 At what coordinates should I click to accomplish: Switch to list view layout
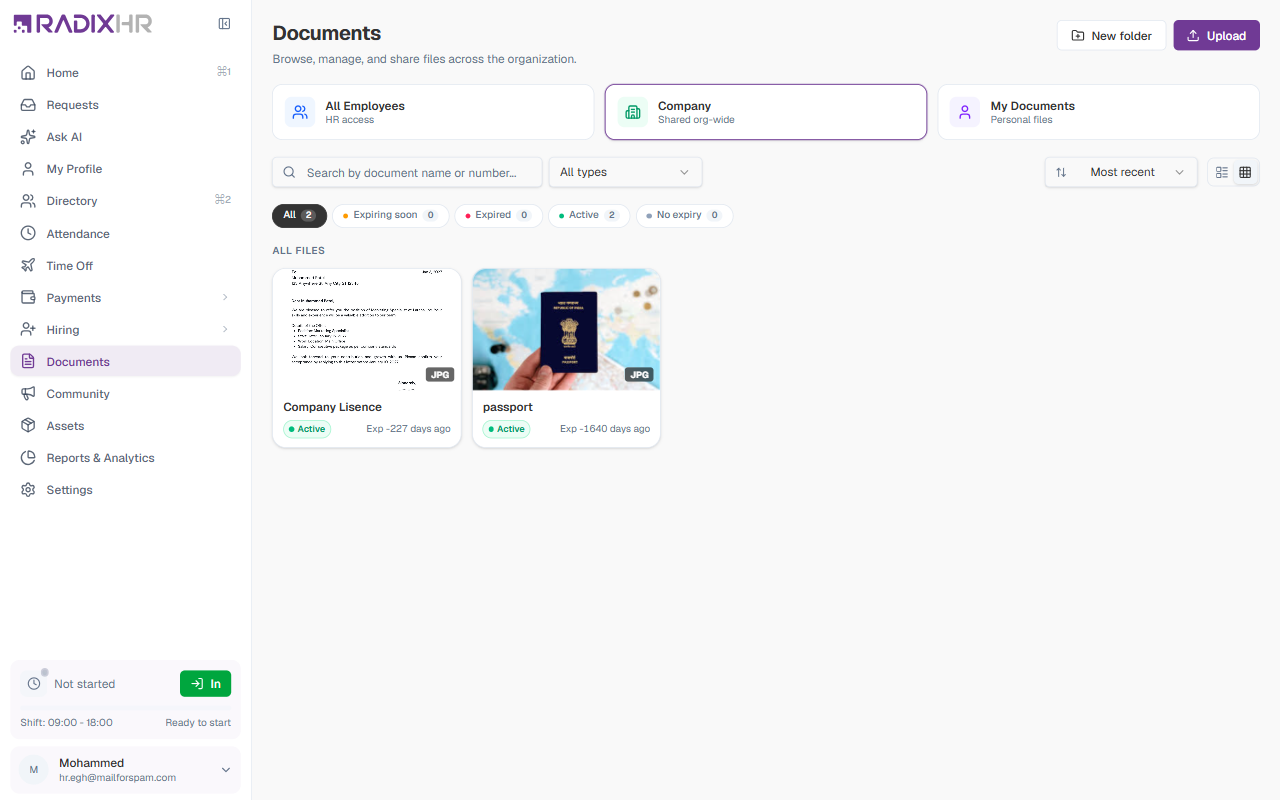coord(1221,172)
